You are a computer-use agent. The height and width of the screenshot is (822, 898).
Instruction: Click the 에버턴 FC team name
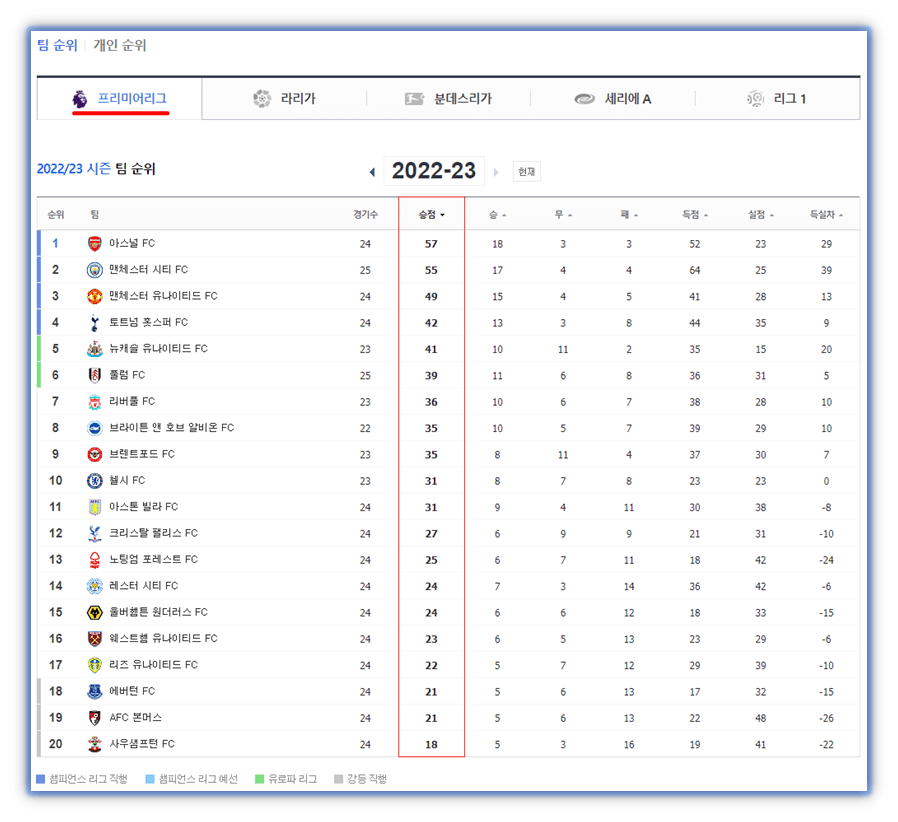coord(132,691)
